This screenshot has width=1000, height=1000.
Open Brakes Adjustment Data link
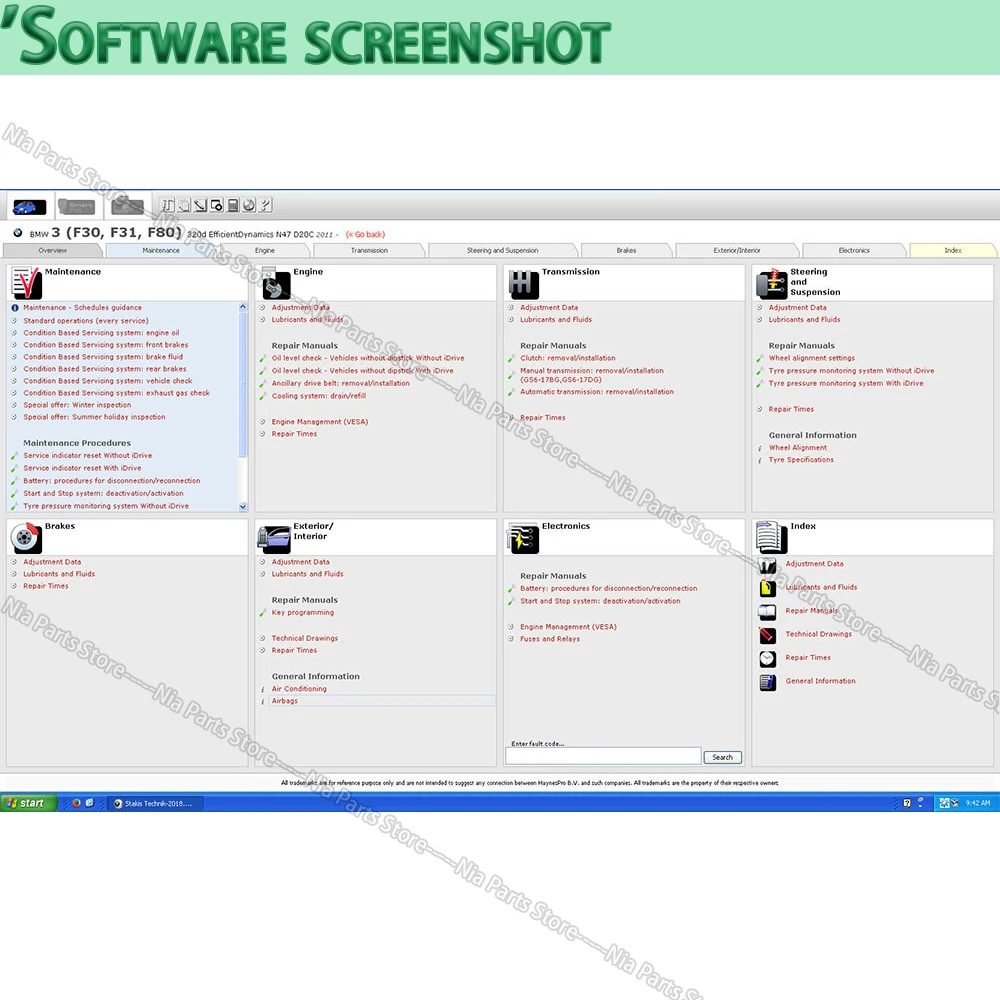click(52, 562)
